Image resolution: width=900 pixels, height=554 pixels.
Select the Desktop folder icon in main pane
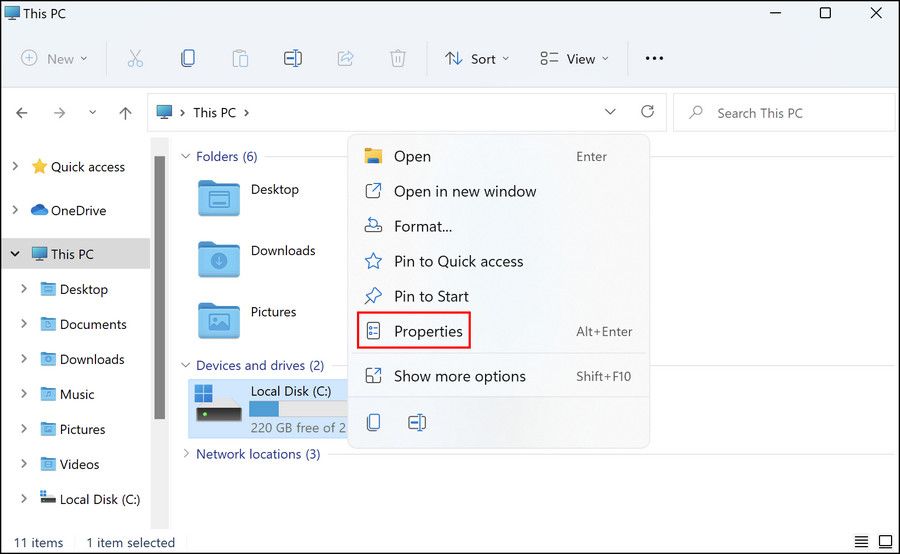219,198
